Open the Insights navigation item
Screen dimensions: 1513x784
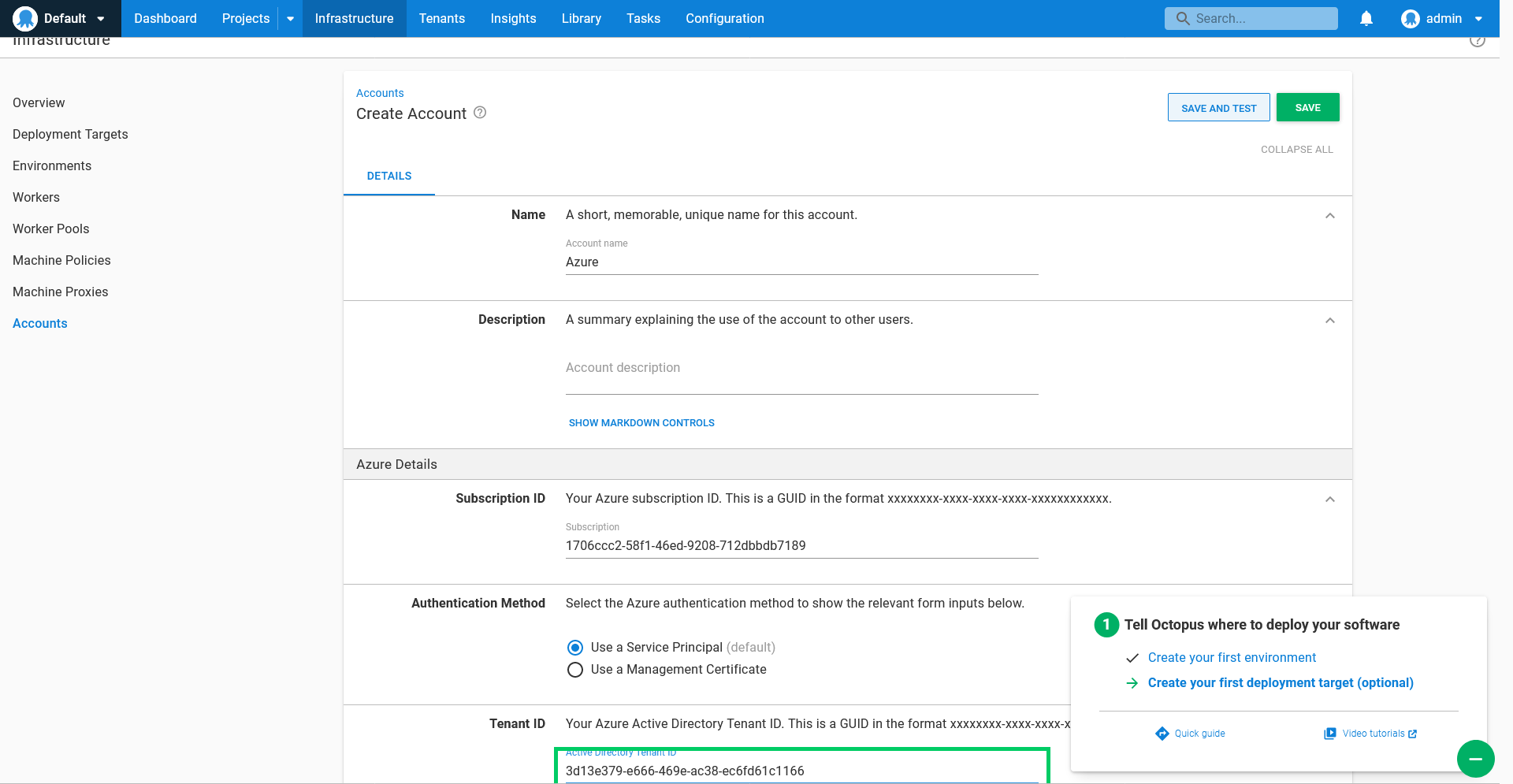[x=513, y=18]
